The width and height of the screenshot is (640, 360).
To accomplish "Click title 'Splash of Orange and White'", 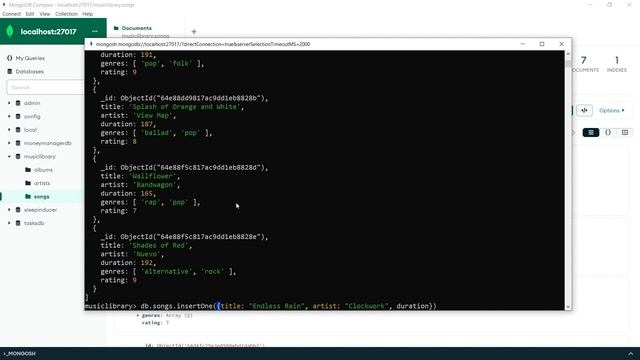I will click(186, 107).
